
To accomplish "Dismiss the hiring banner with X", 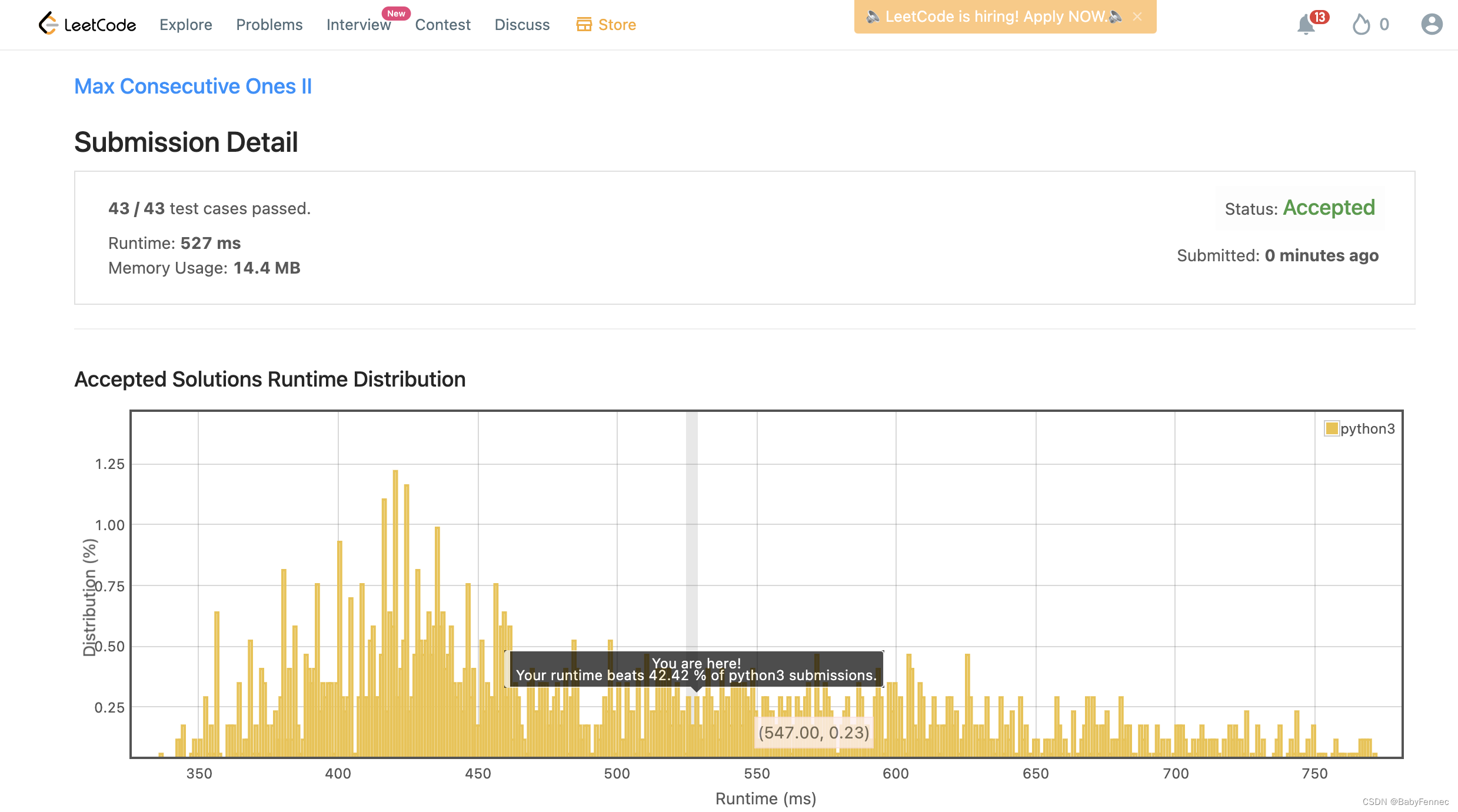I will pos(1137,17).
